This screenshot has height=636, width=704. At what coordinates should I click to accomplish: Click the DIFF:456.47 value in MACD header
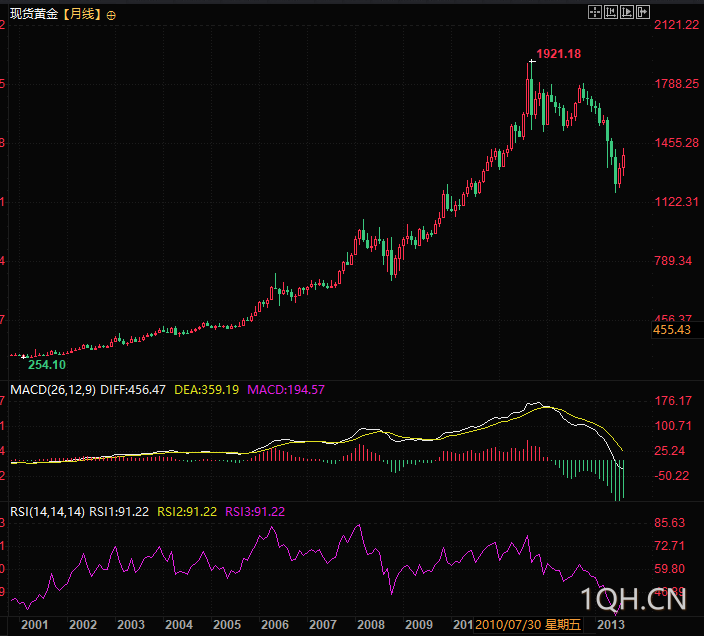tap(133, 389)
